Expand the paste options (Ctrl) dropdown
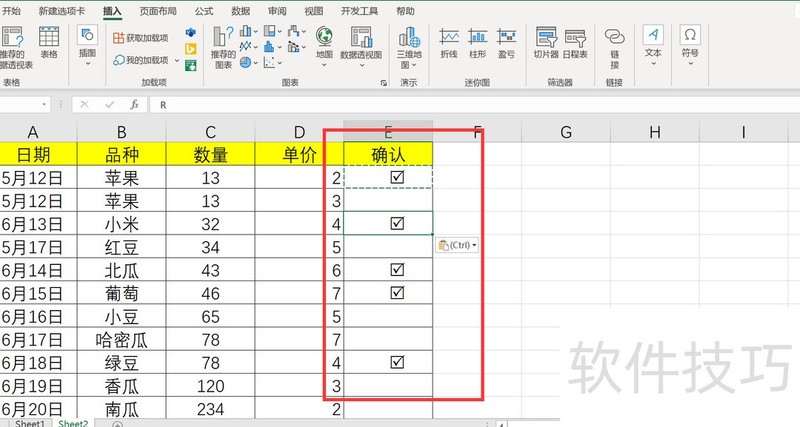The height and width of the screenshot is (427, 800). pos(458,245)
